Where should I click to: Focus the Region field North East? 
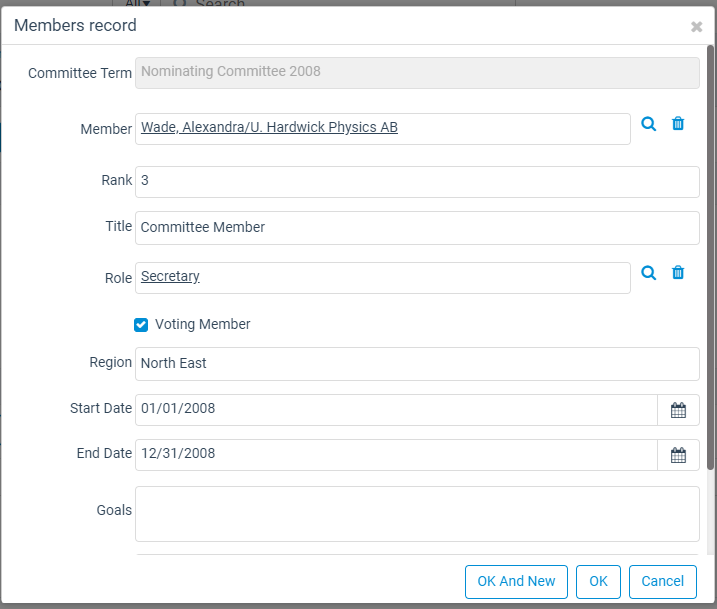[417, 364]
